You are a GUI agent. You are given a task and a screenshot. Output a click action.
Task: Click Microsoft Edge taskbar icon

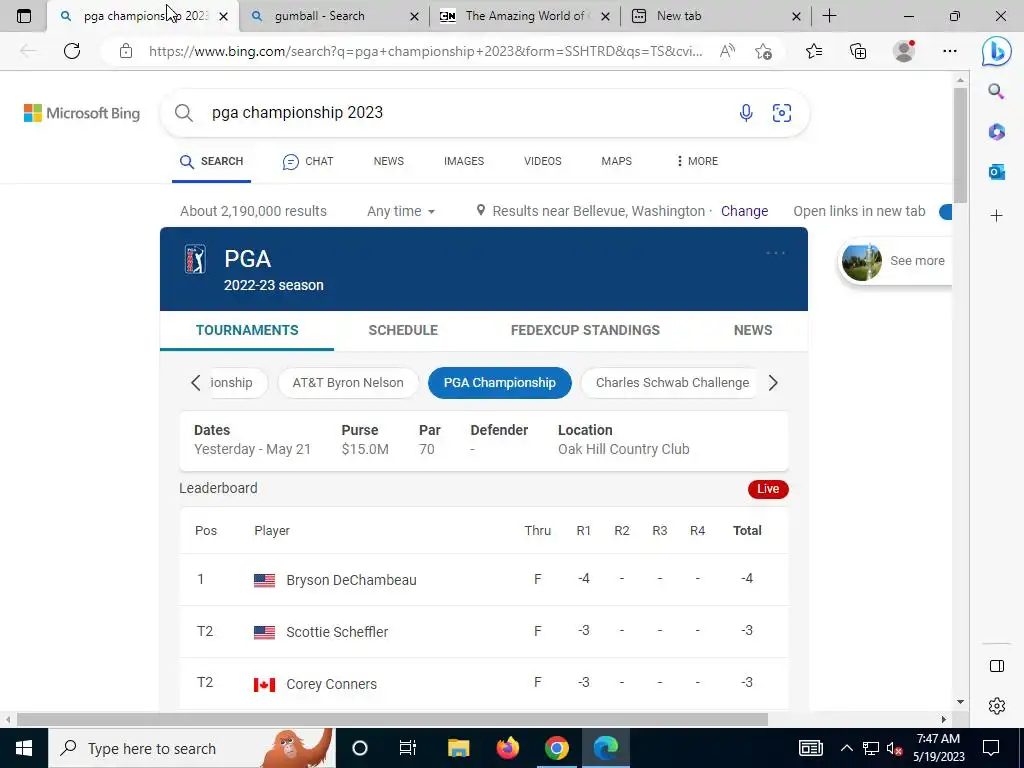605,748
